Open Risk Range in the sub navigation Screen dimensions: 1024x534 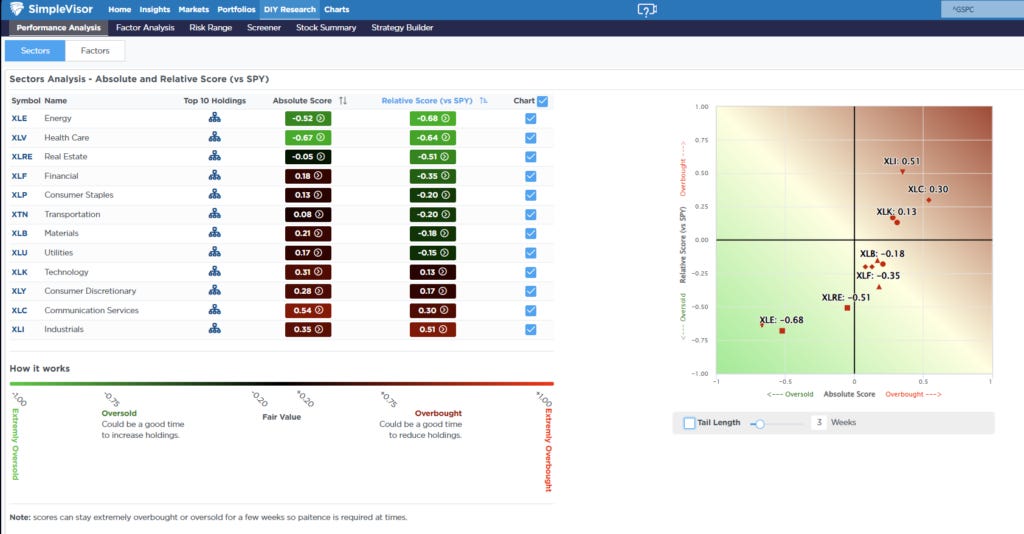click(210, 27)
